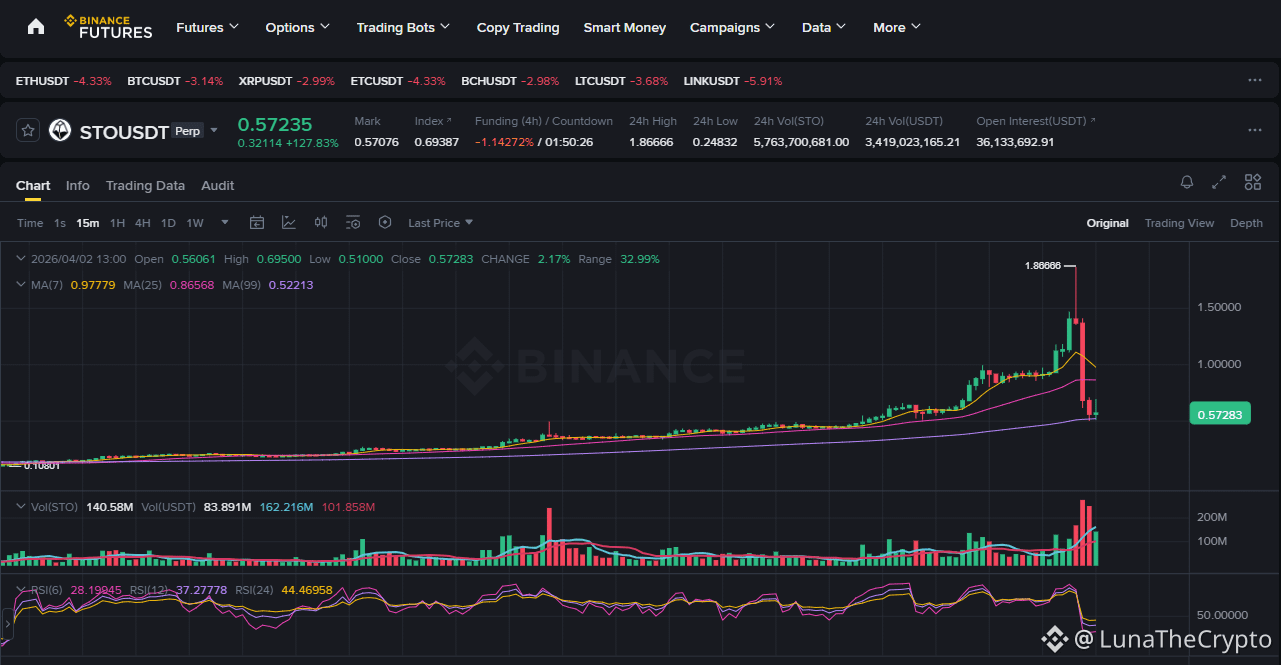Switch to Trading View chart mode
Image resolution: width=1281 pixels, height=665 pixels.
(x=1179, y=223)
